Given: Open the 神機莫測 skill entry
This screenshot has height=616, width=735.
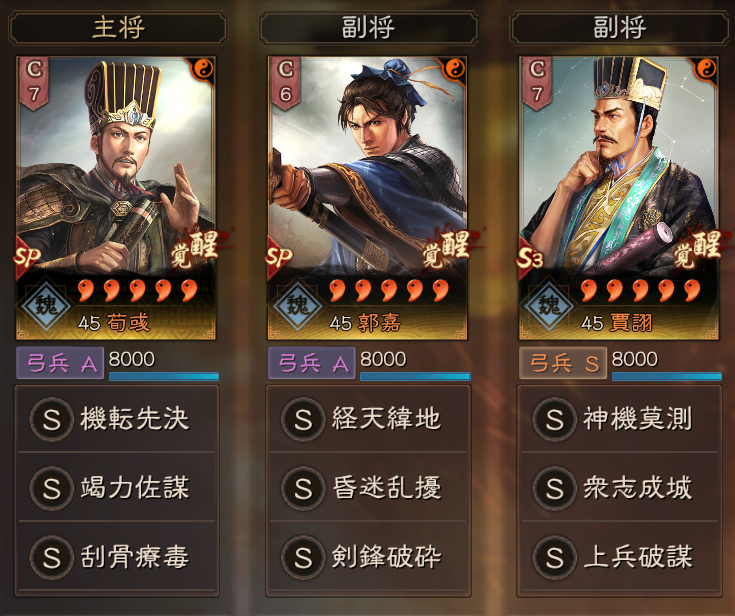Looking at the screenshot, I should pos(620,419).
